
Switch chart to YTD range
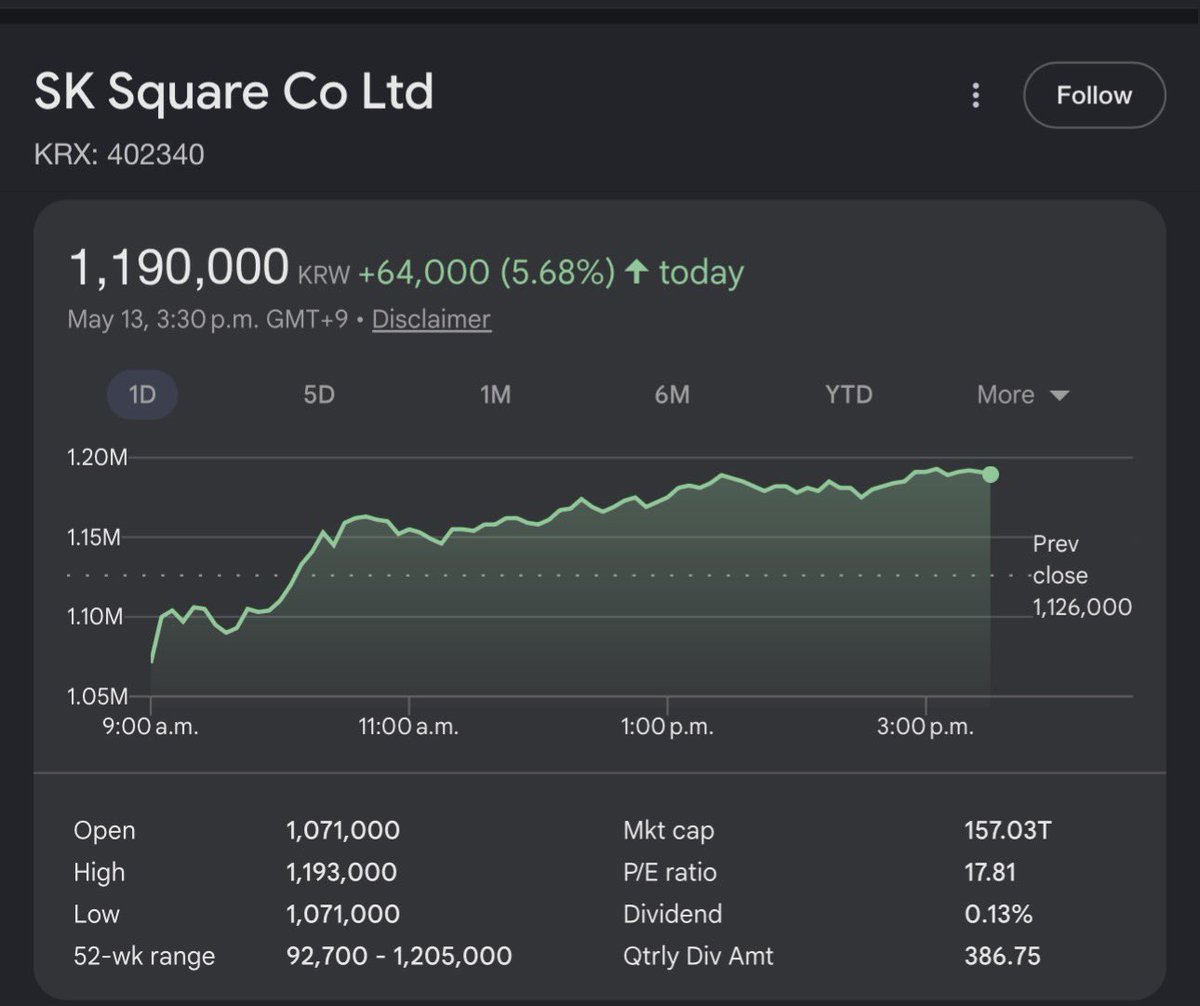(x=848, y=394)
